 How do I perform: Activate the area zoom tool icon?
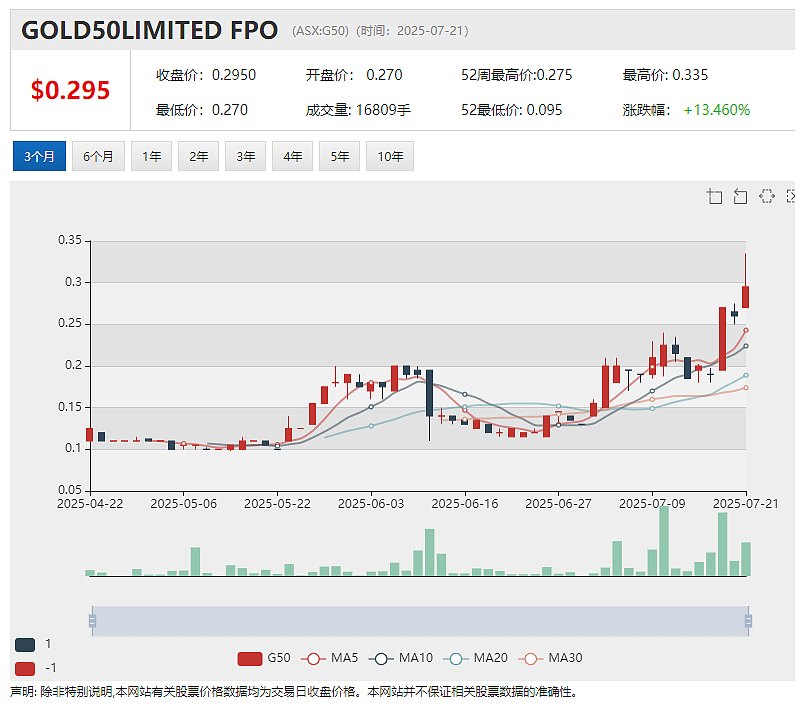[x=715, y=196]
